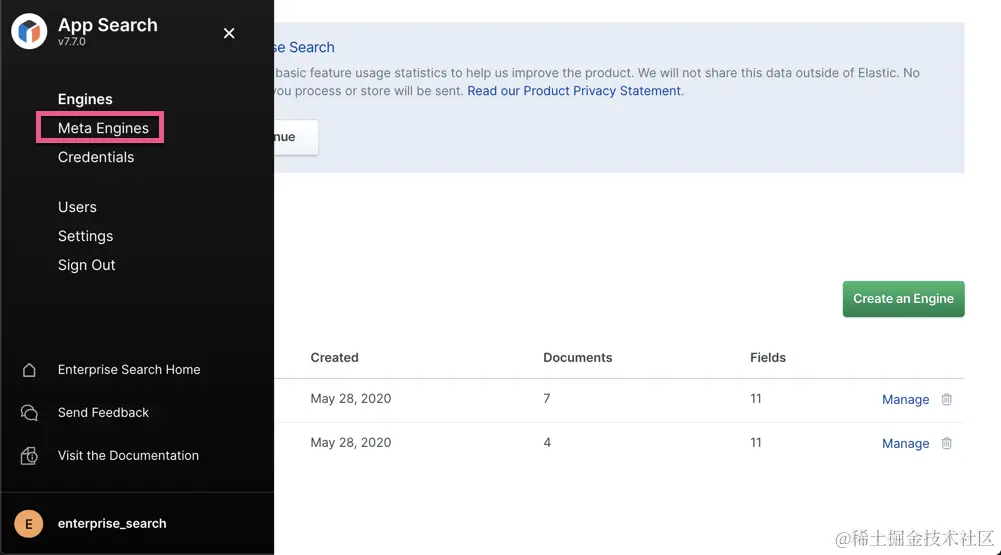Click the Visit the Documentation link
This screenshot has width=1001, height=555.
tap(128, 456)
